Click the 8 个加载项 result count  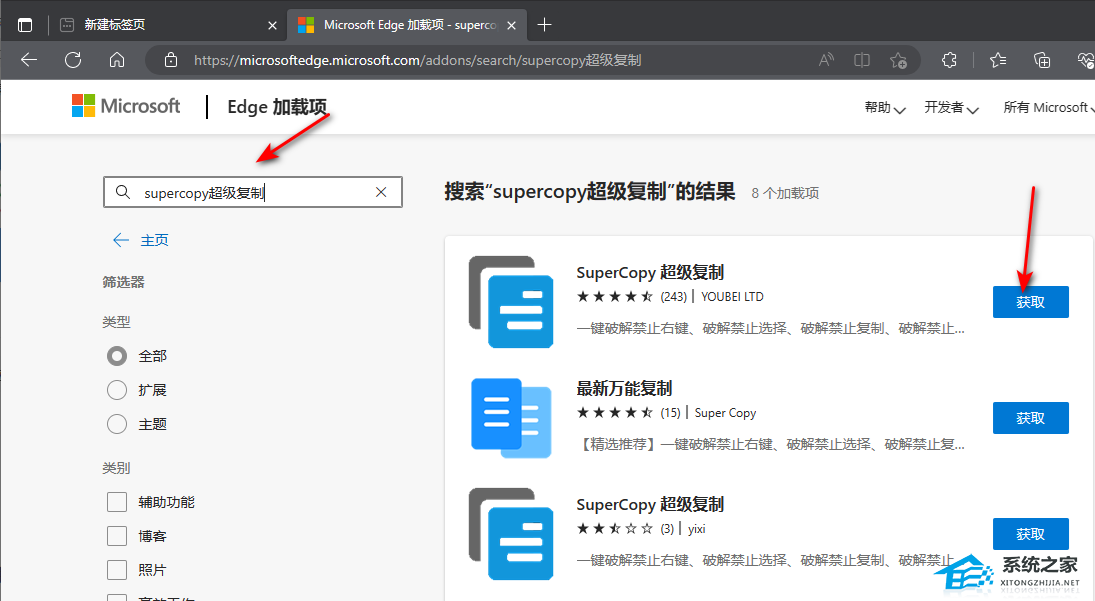(x=785, y=193)
